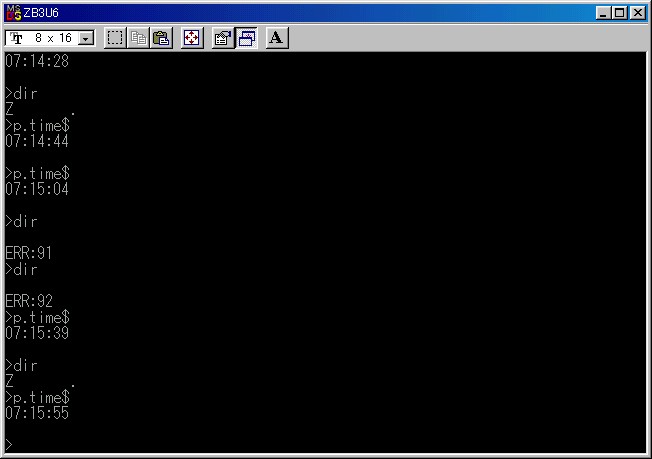The image size is (652, 459).
Task: Click the >dir line above ERR:92
Action: pos(21,269)
